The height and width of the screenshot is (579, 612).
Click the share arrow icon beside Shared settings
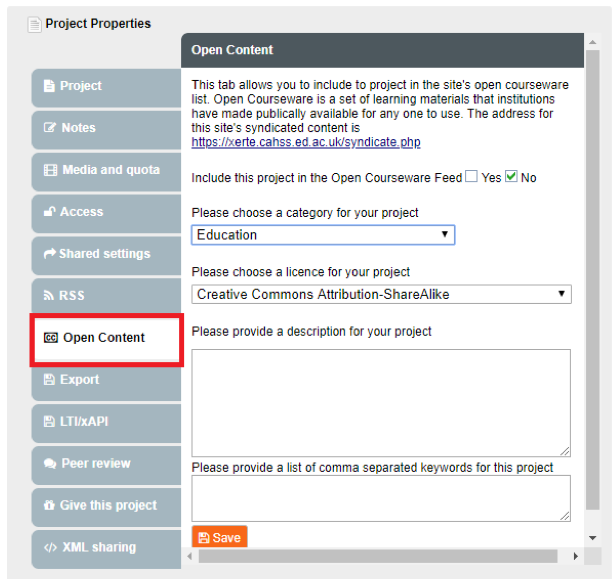point(50,254)
